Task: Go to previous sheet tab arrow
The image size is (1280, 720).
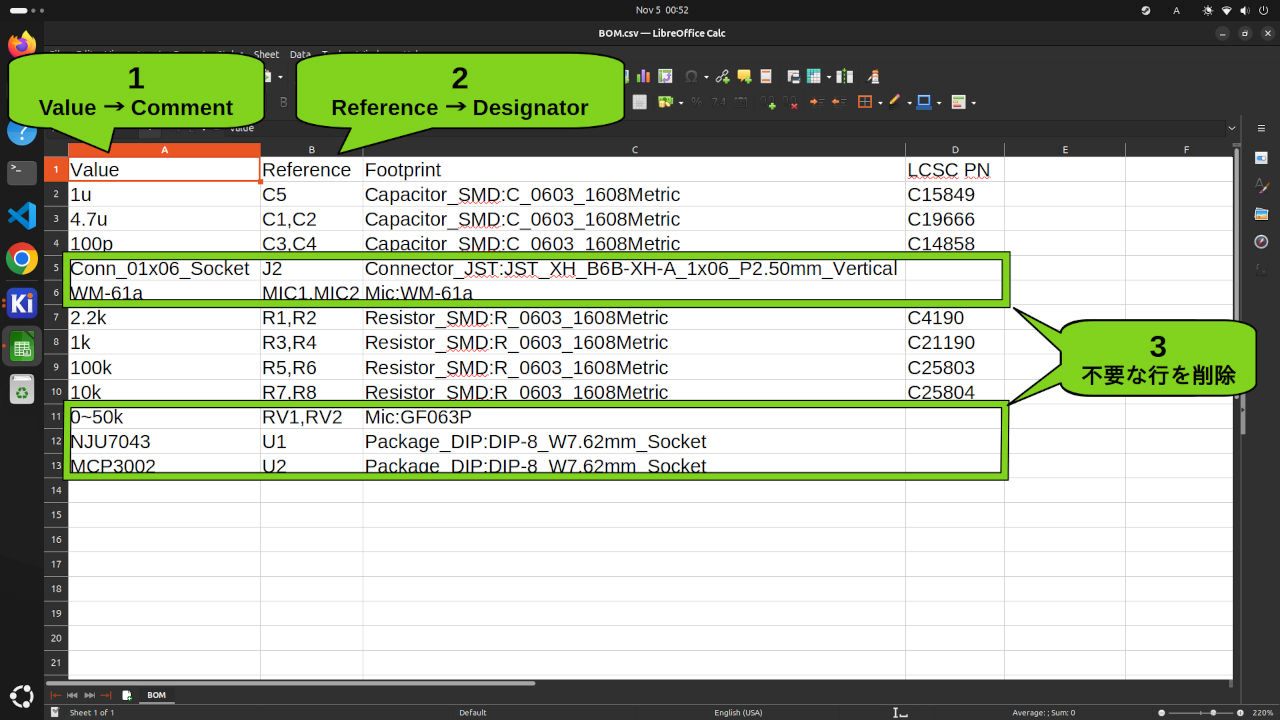Action: coord(73,695)
